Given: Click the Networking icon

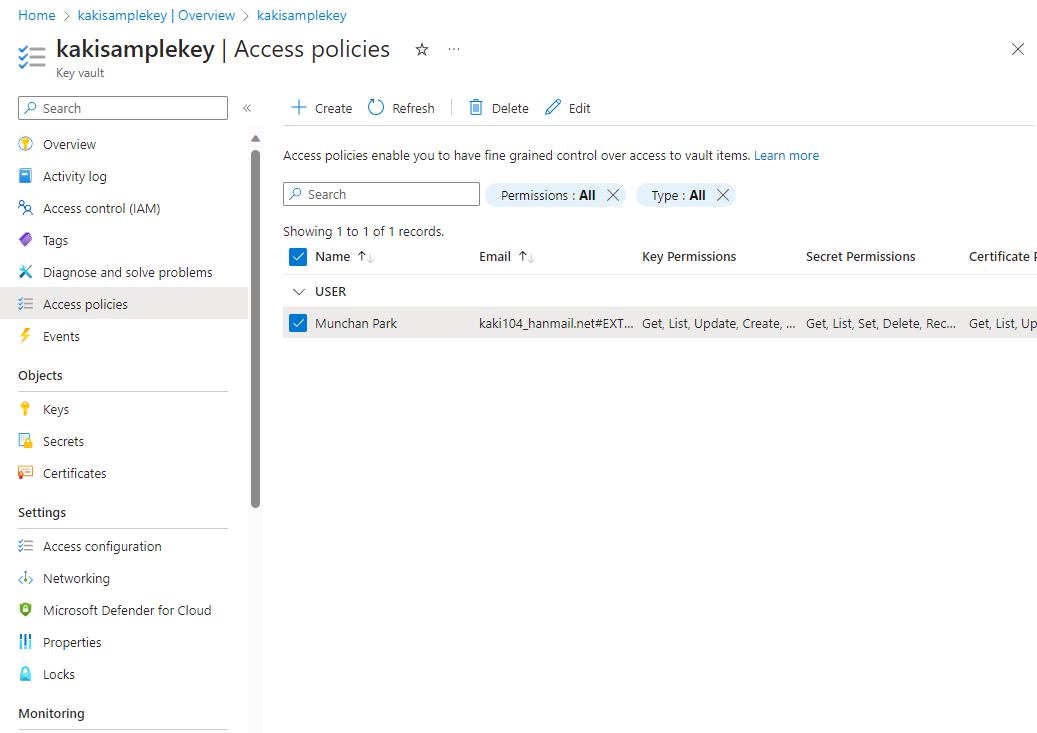Looking at the screenshot, I should (x=25, y=578).
